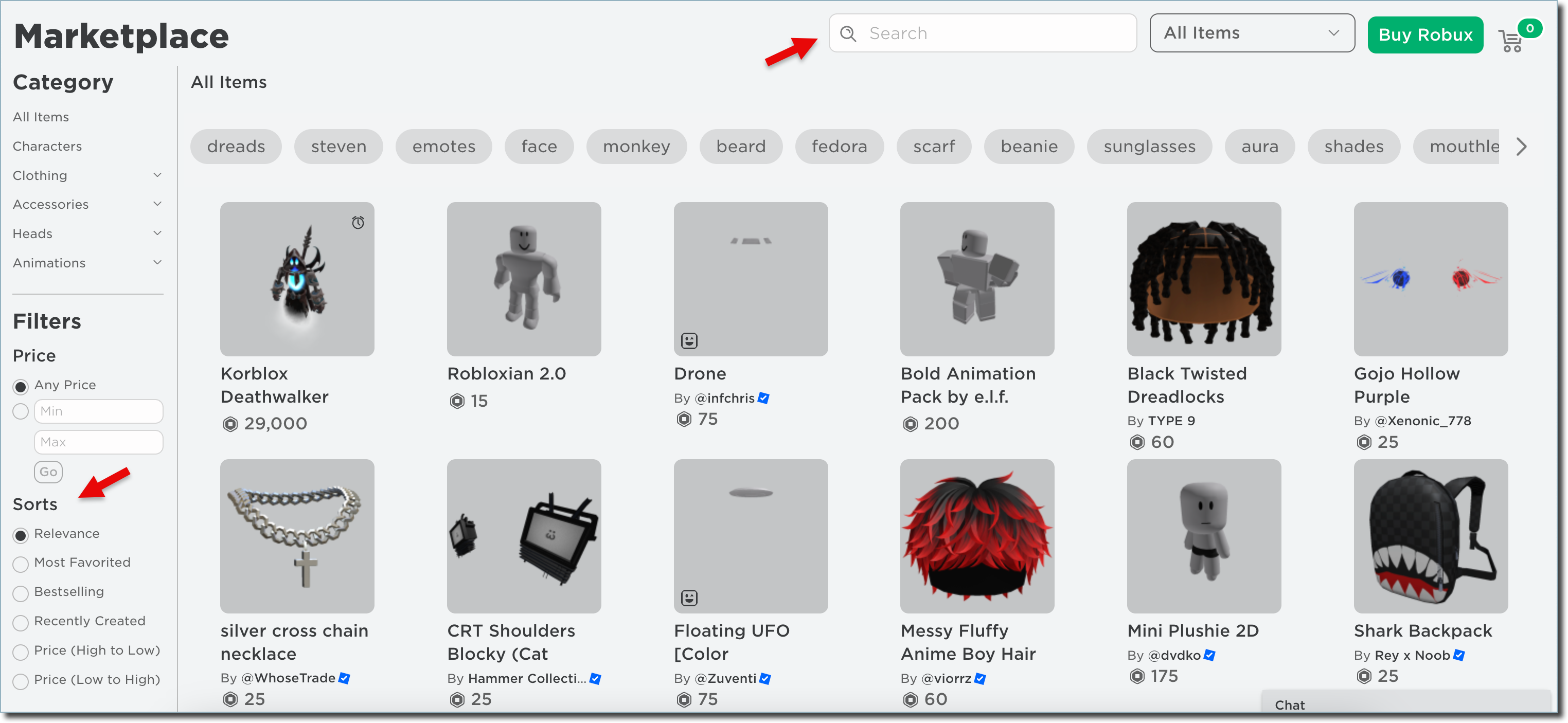Image resolution: width=1568 pixels, height=723 pixels.
Task: Open Bold Animation Pack thumbnail
Action: tap(977, 279)
